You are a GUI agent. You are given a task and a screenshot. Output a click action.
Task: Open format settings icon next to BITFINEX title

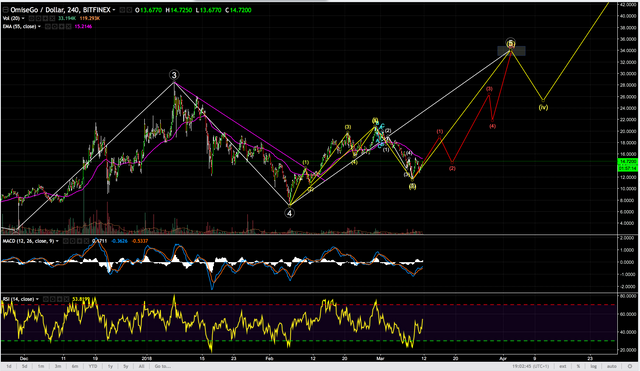pos(129,10)
